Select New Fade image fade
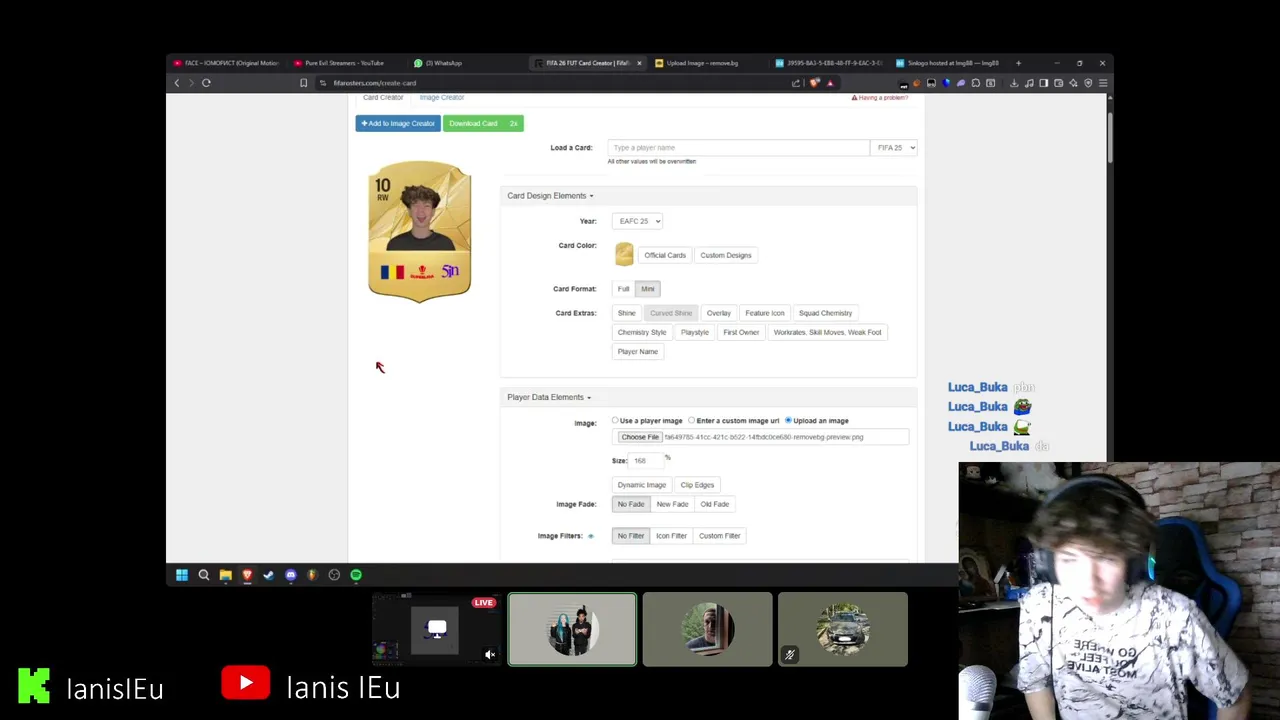Image resolution: width=1280 pixels, height=720 pixels. (672, 504)
